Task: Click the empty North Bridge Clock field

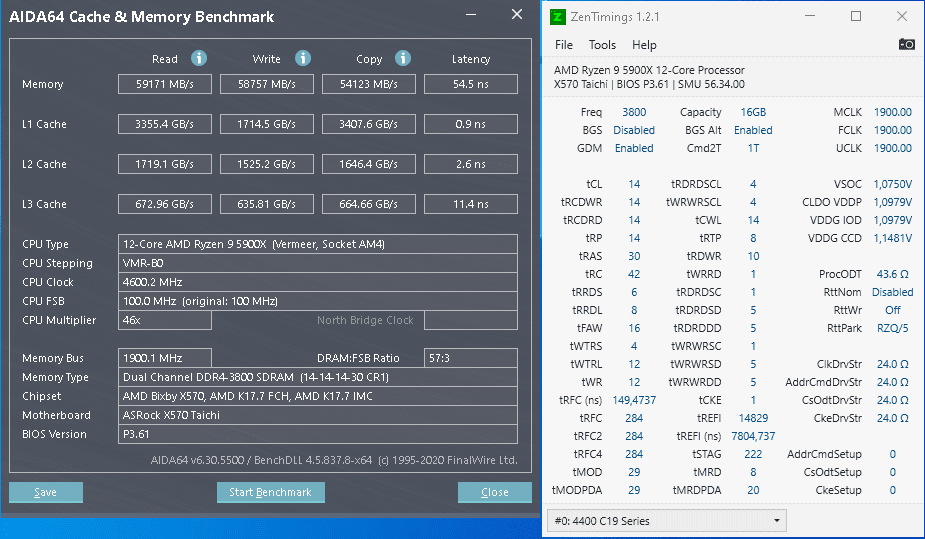Action: 471,320
